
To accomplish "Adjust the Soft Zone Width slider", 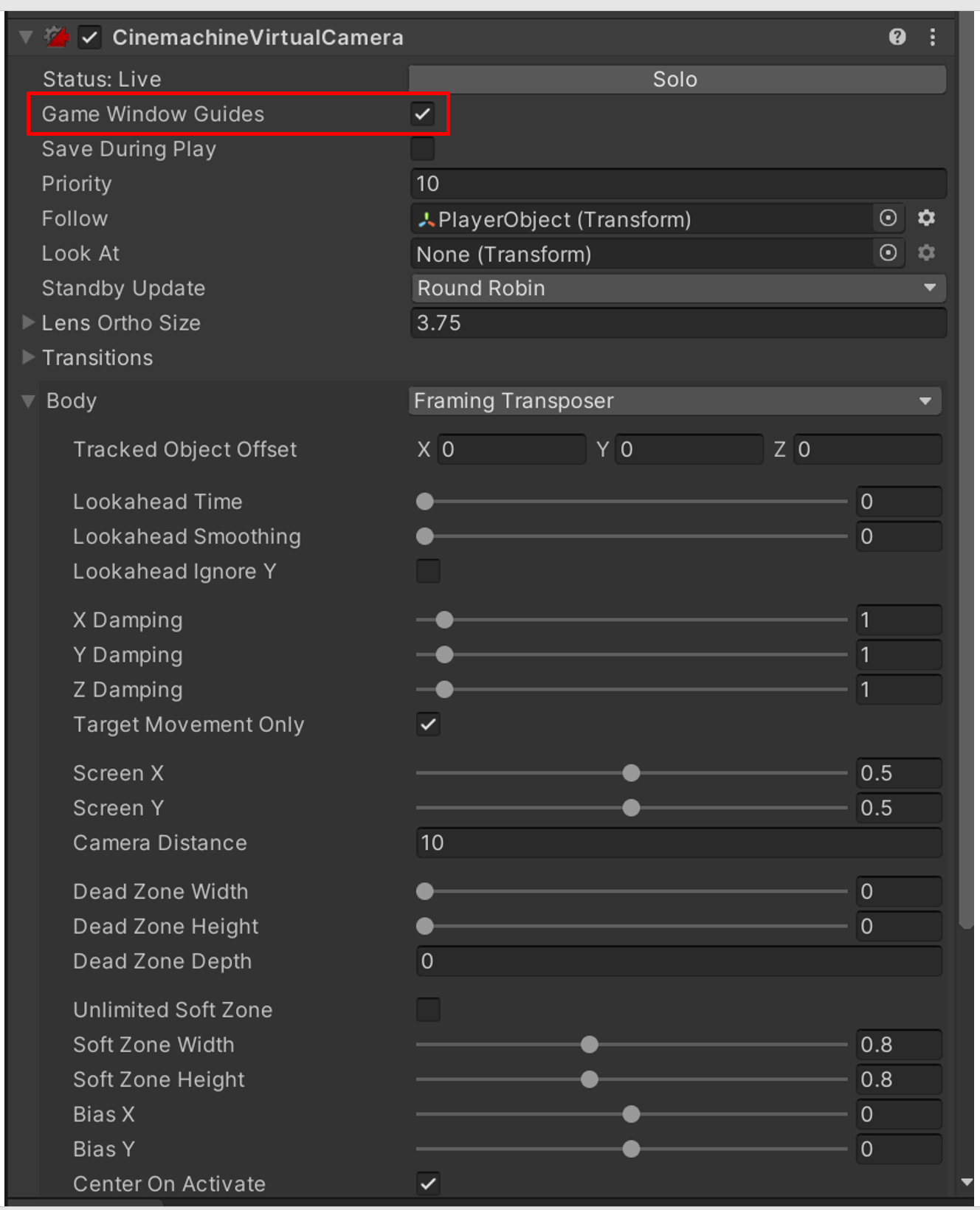I will pos(632,1045).
